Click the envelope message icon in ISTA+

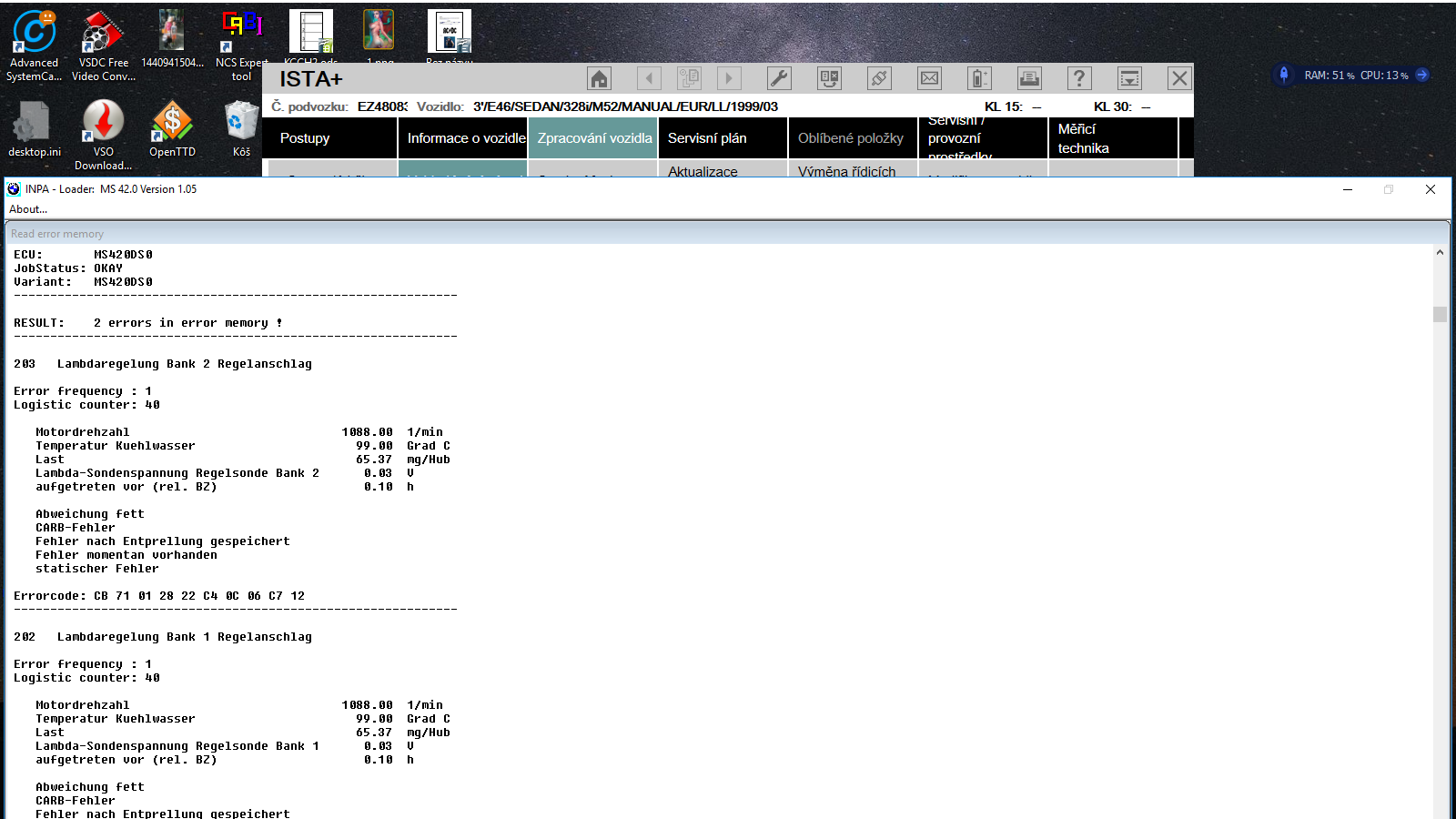pos(929,79)
